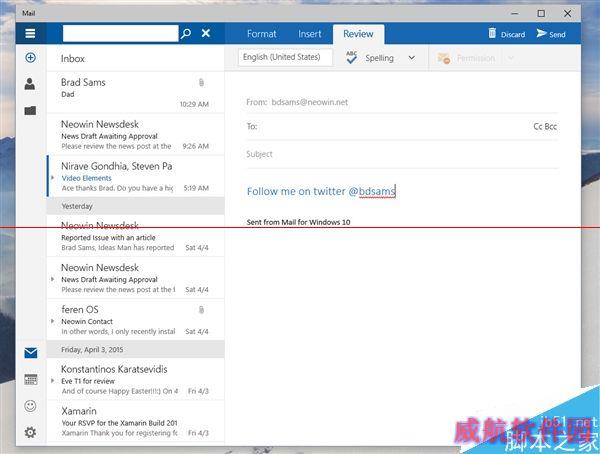This screenshot has height=454, width=600.
Task: Click the smiley feedback icon
Action: click(30, 406)
